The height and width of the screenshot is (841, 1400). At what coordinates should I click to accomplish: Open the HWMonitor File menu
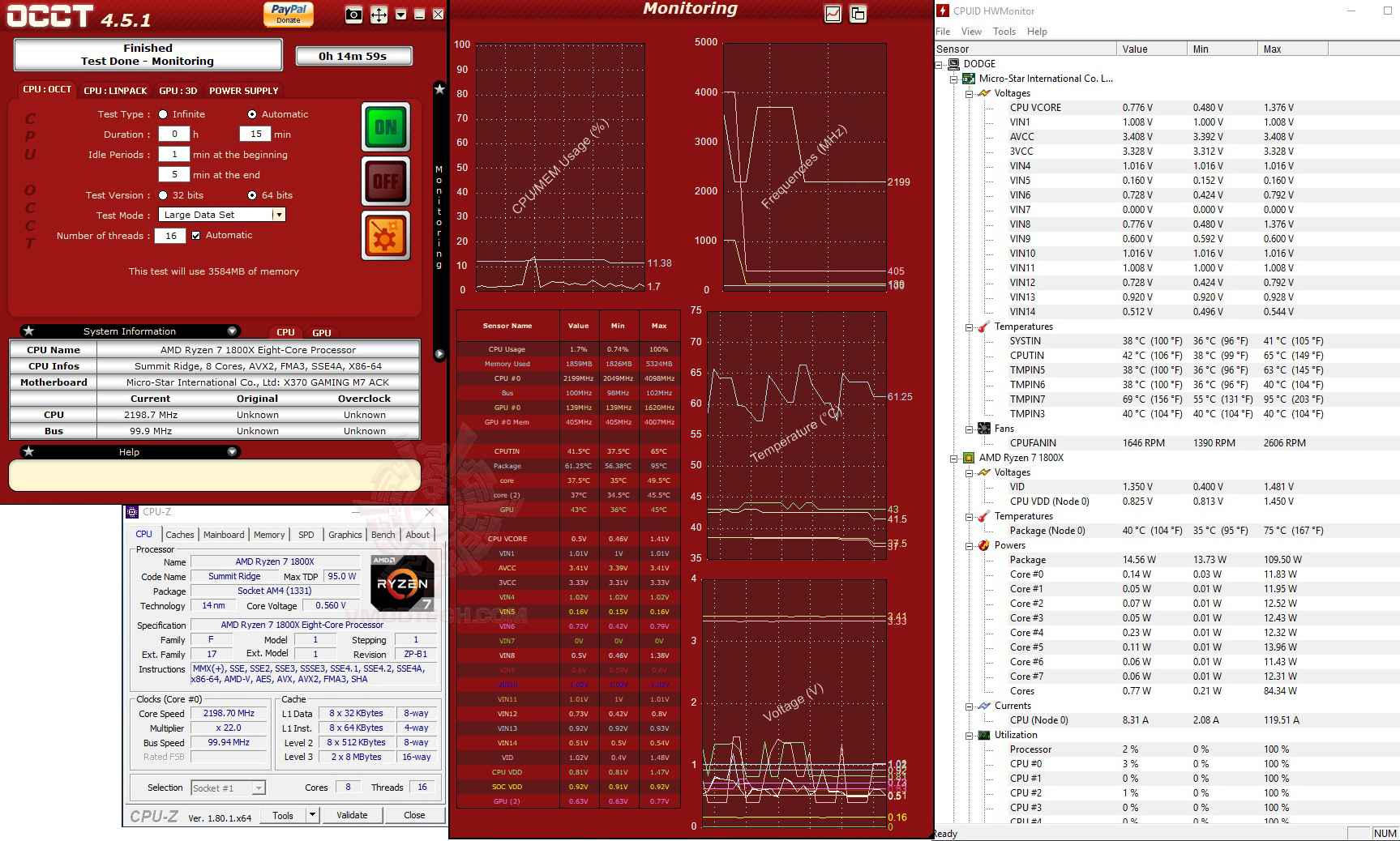point(943,32)
